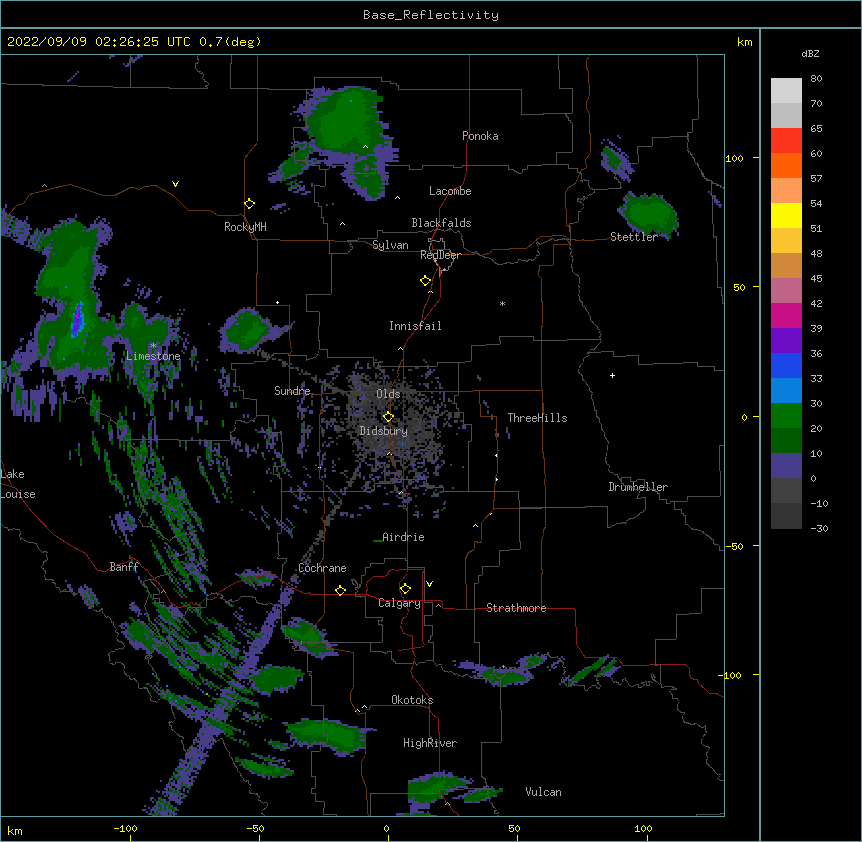Click the purple 36-39 dBZ legend swatch
862x842 pixels.
click(786, 341)
